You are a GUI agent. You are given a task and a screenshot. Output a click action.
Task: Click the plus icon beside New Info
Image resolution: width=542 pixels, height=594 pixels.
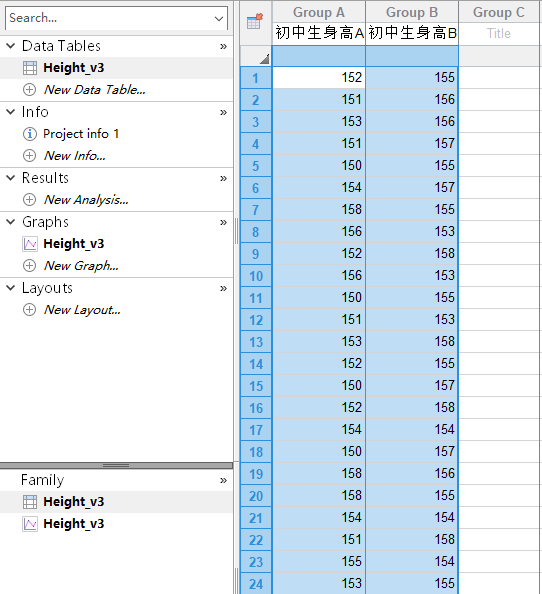click(30, 156)
